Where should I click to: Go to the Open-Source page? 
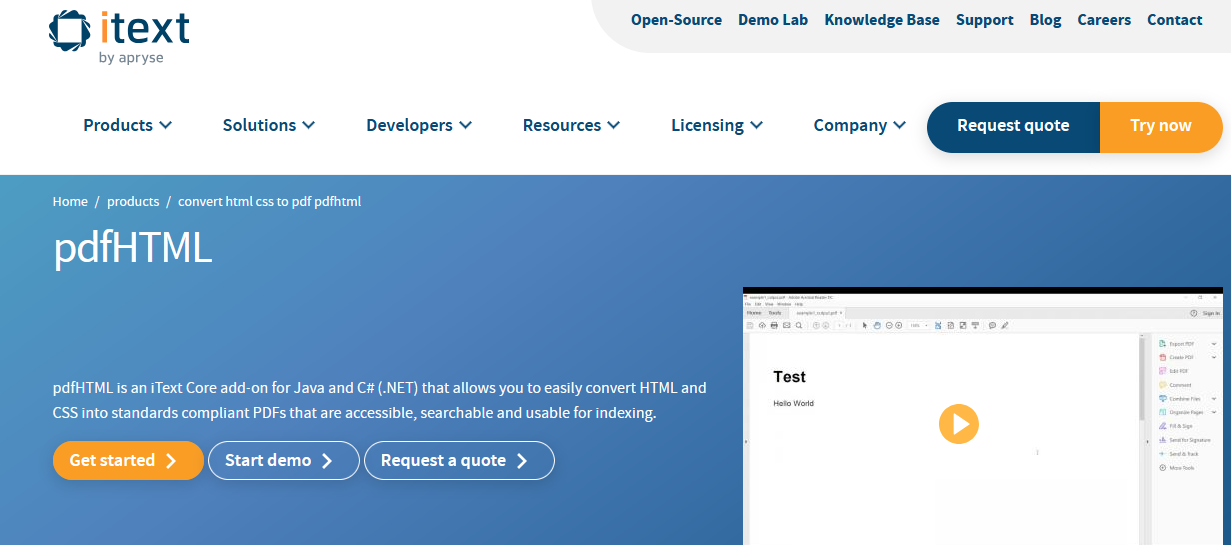pyautogui.click(x=676, y=20)
